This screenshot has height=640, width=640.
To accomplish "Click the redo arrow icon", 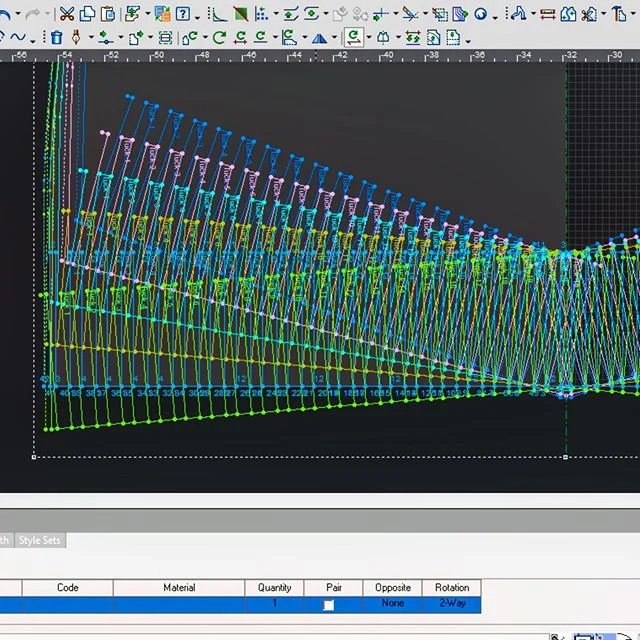I will coord(31,14).
